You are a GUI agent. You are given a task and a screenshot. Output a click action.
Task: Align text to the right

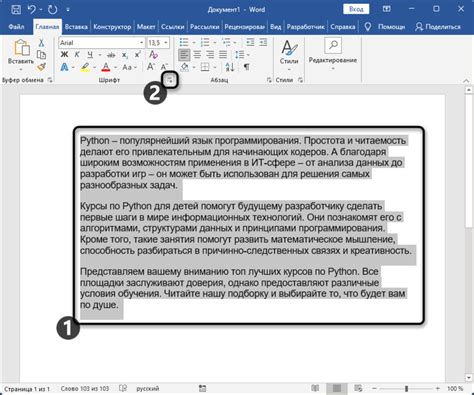[x=210, y=55]
